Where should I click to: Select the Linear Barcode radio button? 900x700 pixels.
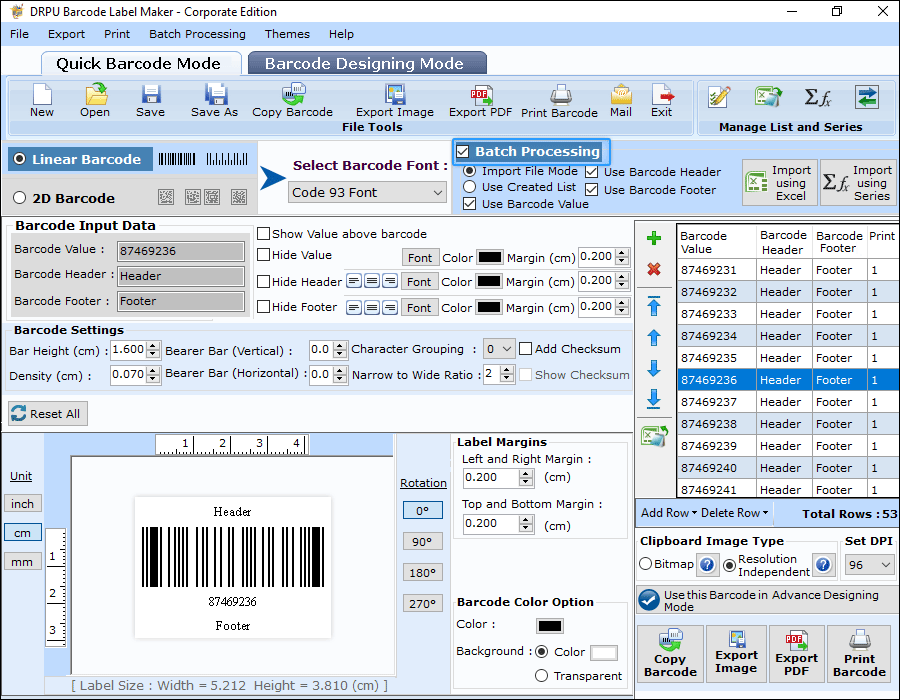[20, 159]
